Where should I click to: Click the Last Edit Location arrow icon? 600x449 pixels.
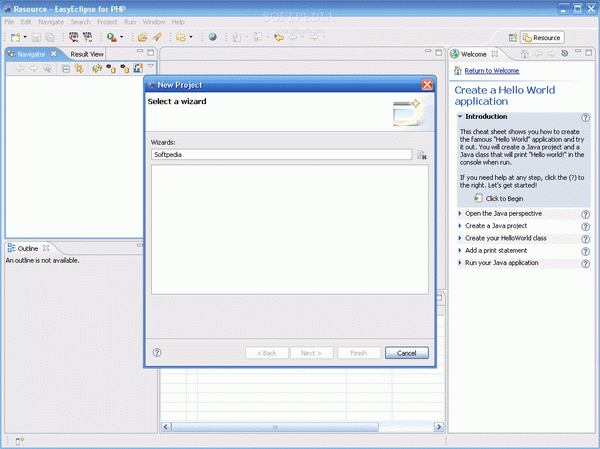point(279,37)
